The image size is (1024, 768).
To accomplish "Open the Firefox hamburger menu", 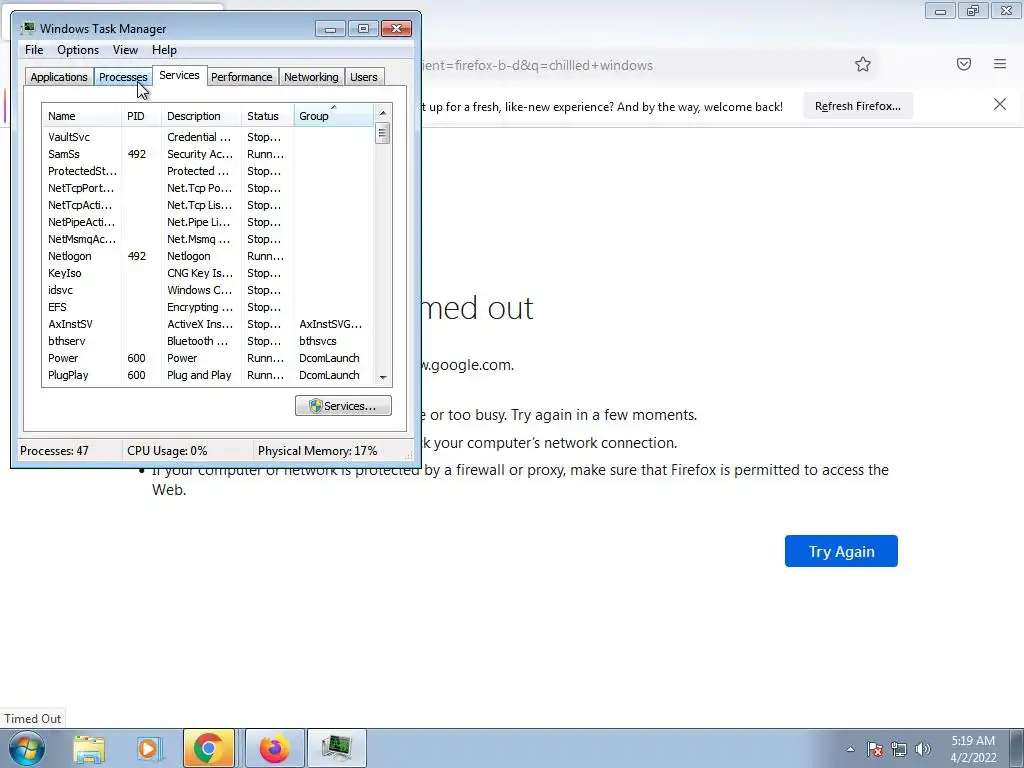I will [999, 64].
